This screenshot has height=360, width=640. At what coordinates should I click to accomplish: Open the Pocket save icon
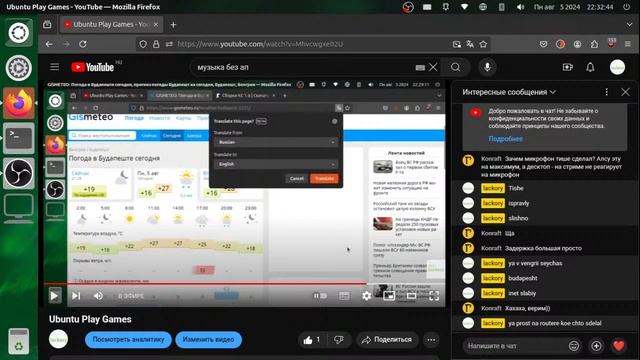[x=543, y=44]
